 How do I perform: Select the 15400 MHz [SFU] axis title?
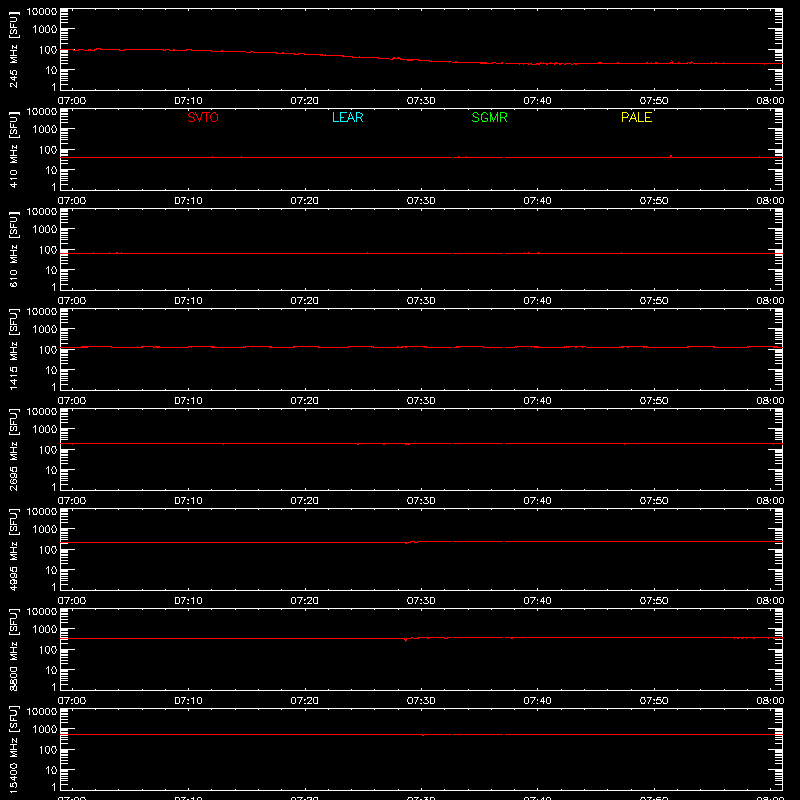click(14, 749)
